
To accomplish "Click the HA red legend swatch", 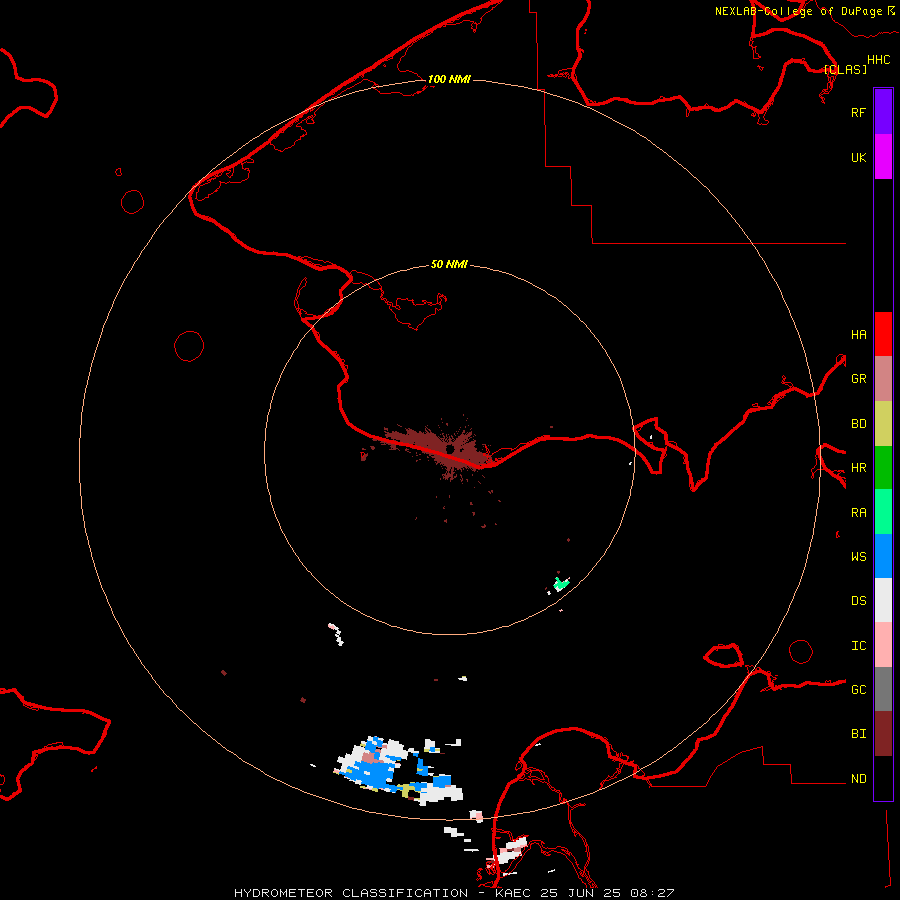I will (883, 334).
